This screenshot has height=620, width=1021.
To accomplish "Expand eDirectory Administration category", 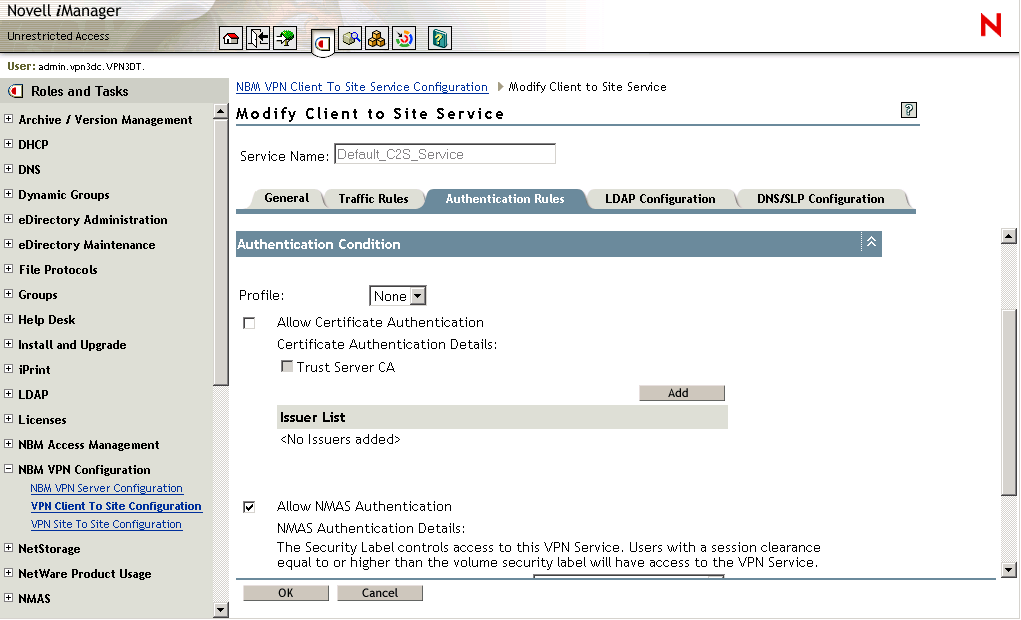I will point(8,218).
